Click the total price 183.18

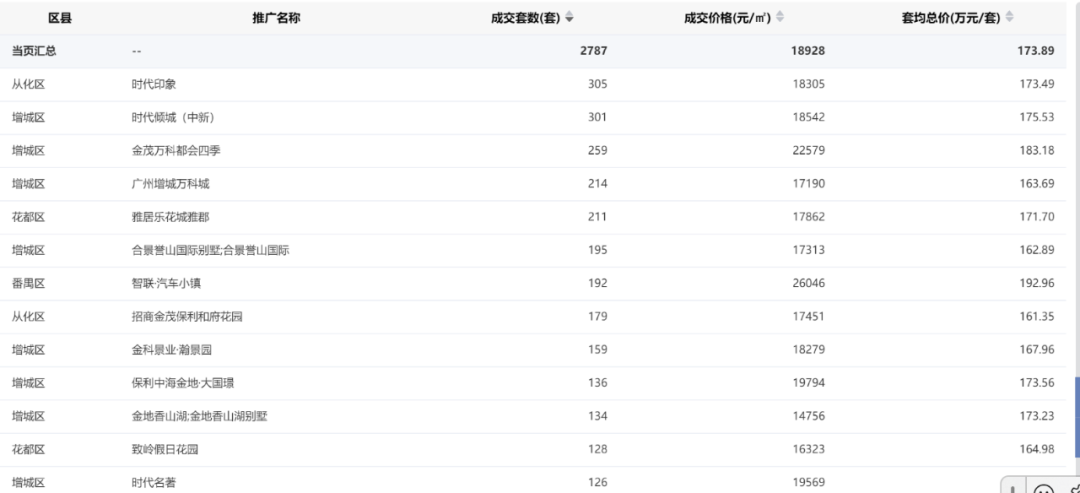point(1037,150)
